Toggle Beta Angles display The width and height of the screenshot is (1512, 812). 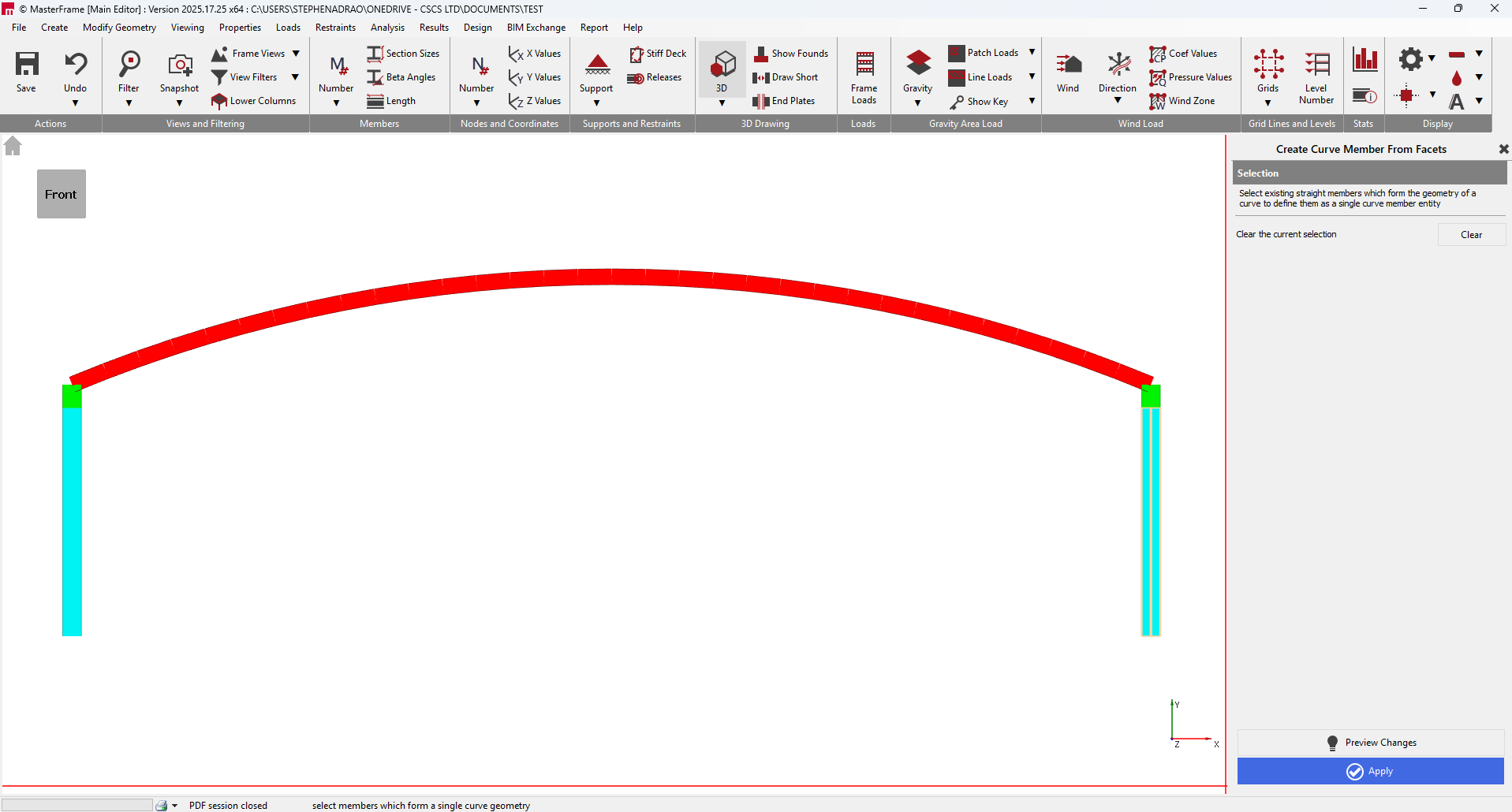[x=401, y=77]
